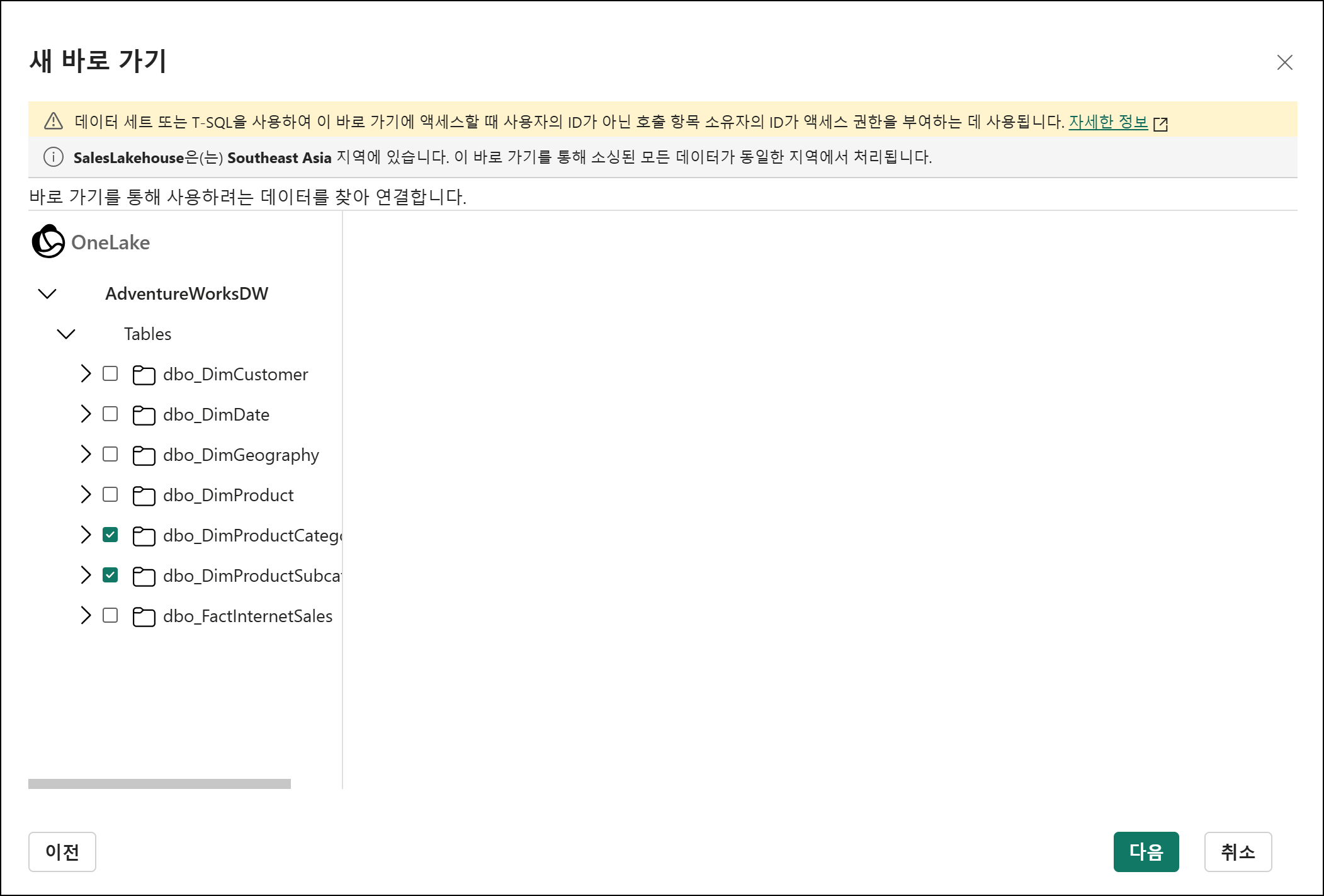The image size is (1324, 896).
Task: Click the info circle icon beside SalesLakehouse
Action: [54, 157]
